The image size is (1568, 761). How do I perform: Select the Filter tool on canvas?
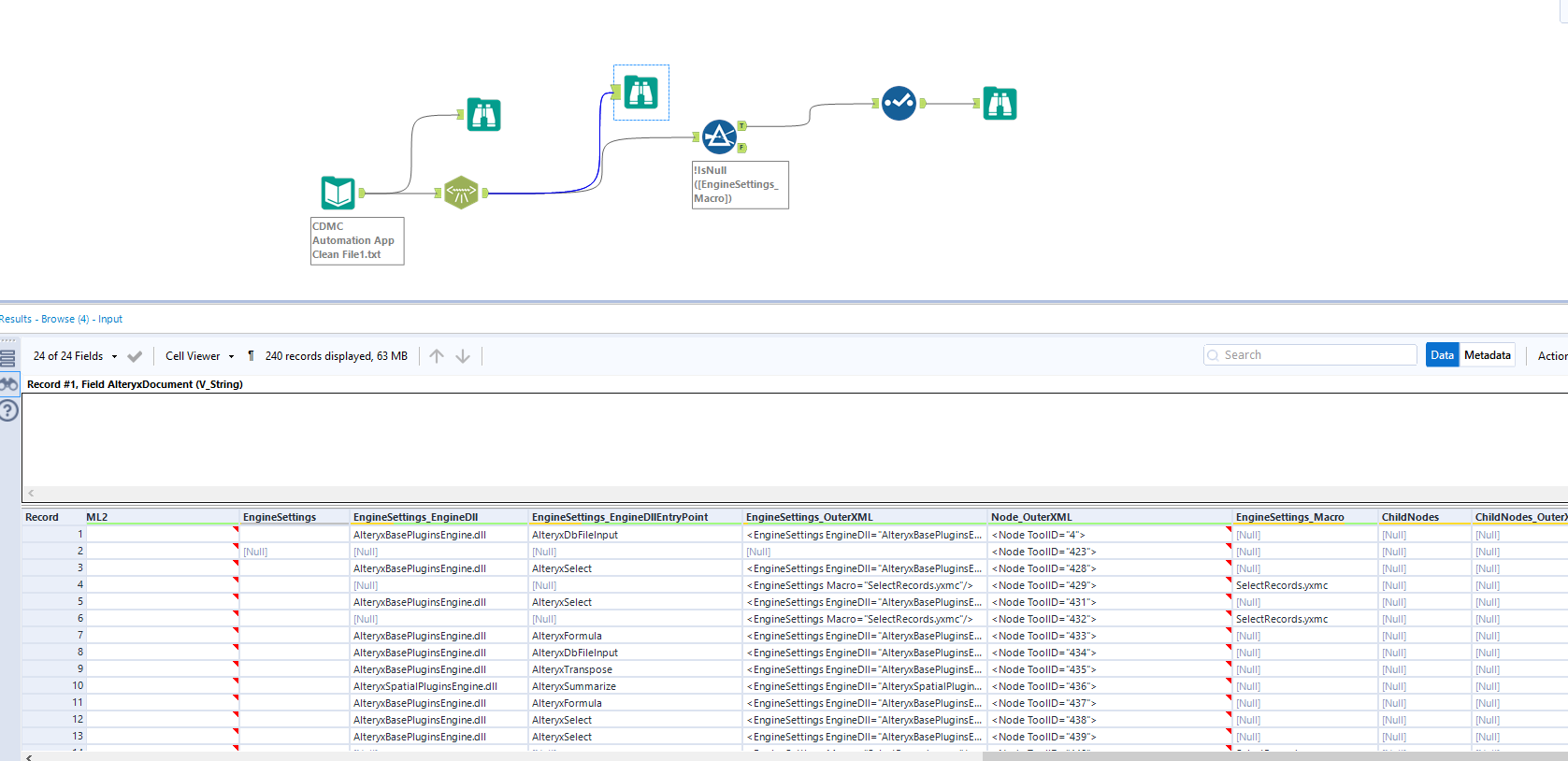pos(719,136)
